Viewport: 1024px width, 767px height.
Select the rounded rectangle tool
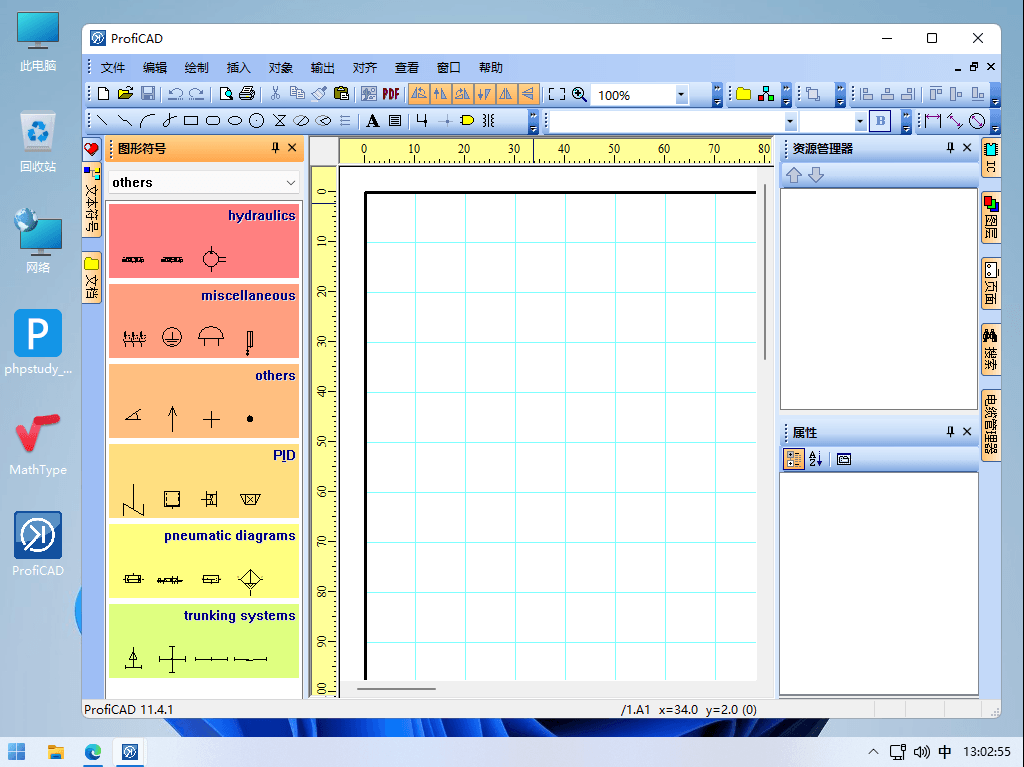[213, 121]
